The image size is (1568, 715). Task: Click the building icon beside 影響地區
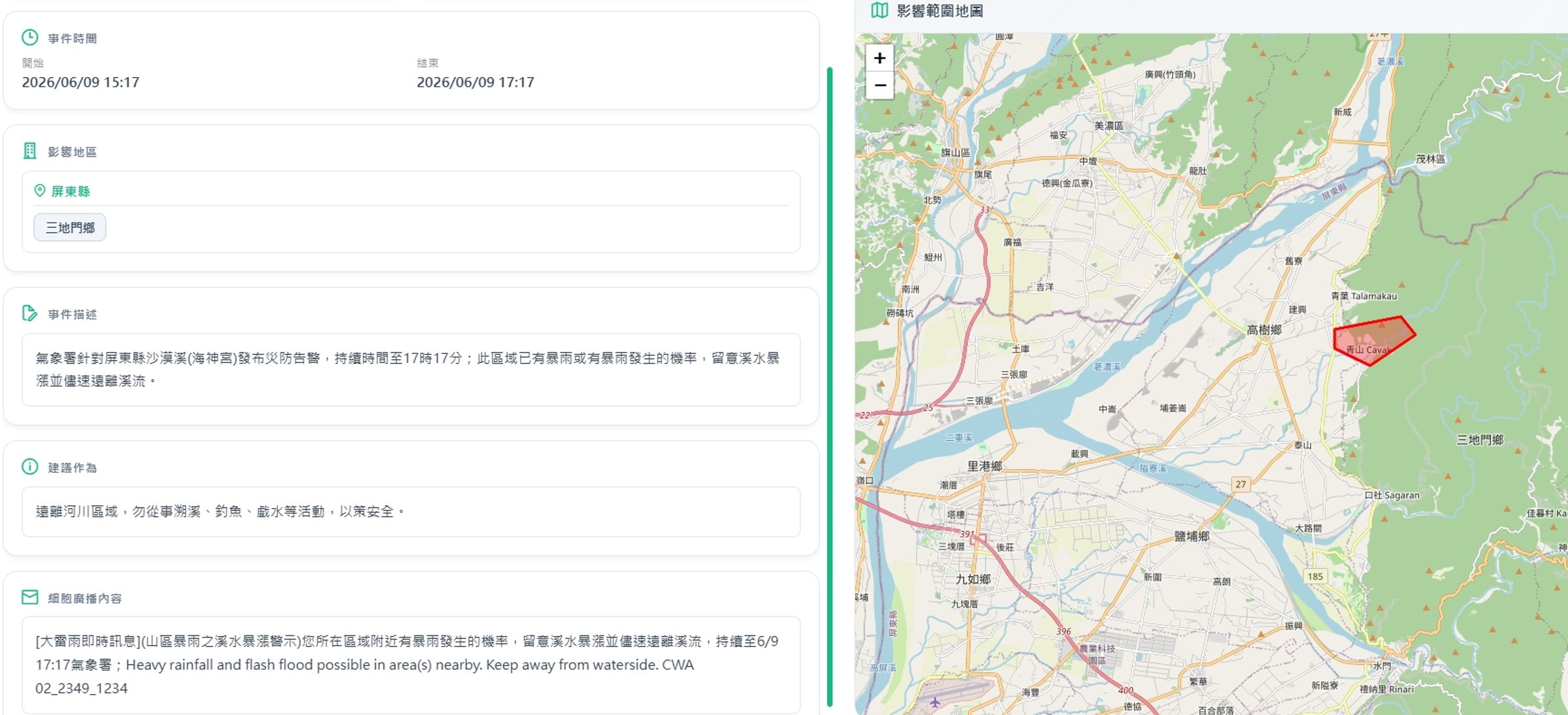tap(30, 151)
